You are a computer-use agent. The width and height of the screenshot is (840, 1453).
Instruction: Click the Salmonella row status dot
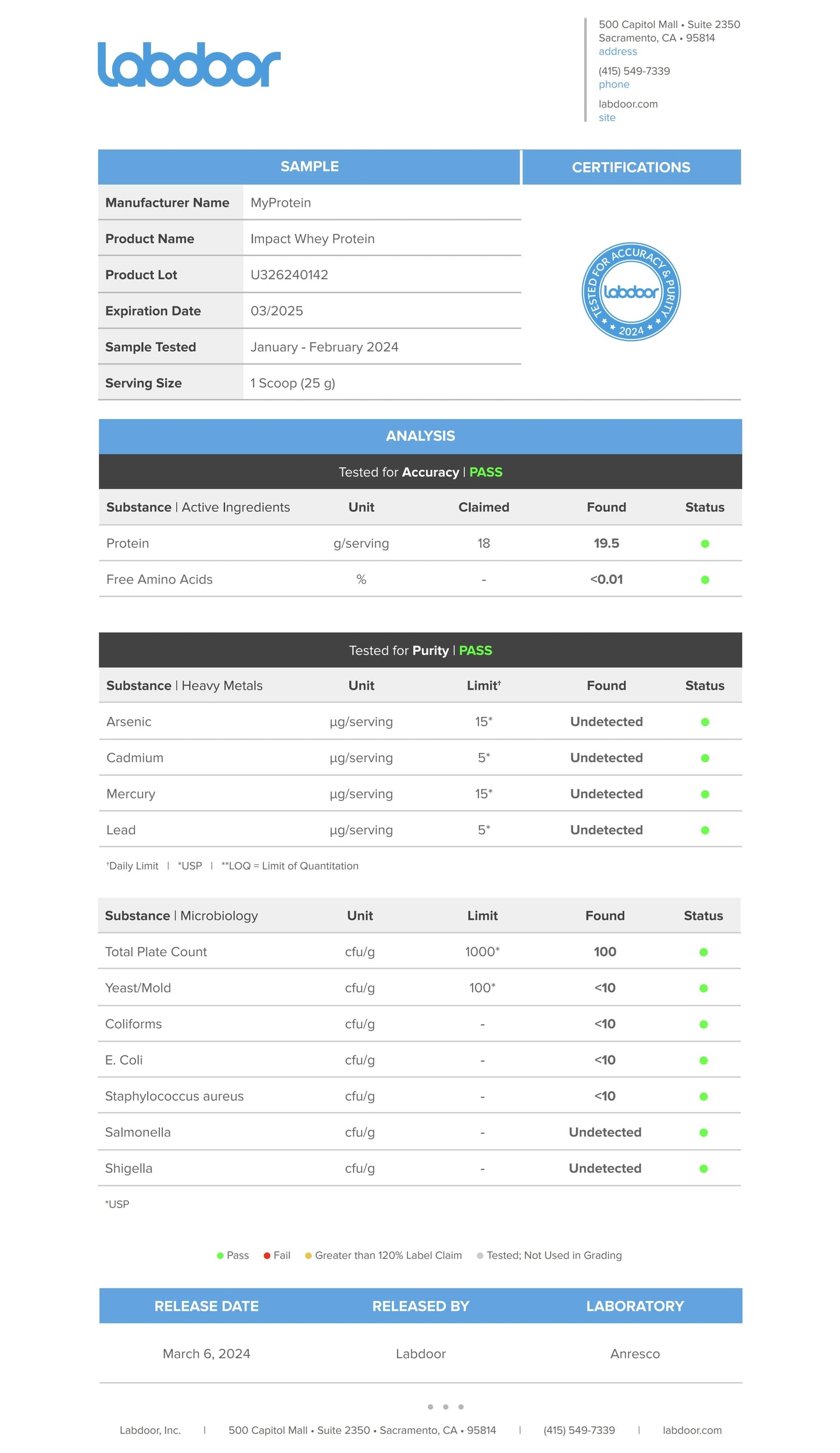(x=703, y=1133)
